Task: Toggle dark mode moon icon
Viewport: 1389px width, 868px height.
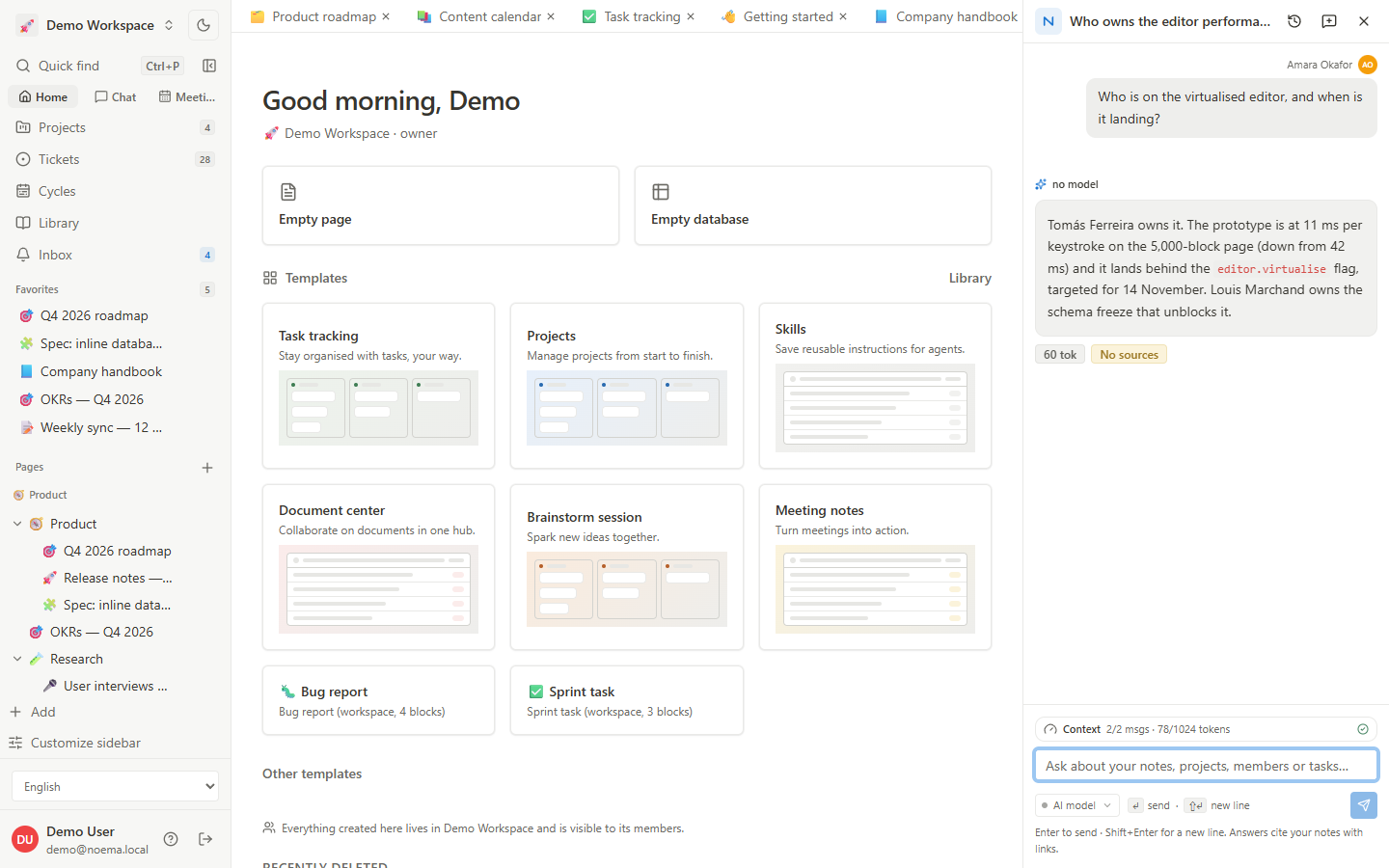Action: (204, 25)
